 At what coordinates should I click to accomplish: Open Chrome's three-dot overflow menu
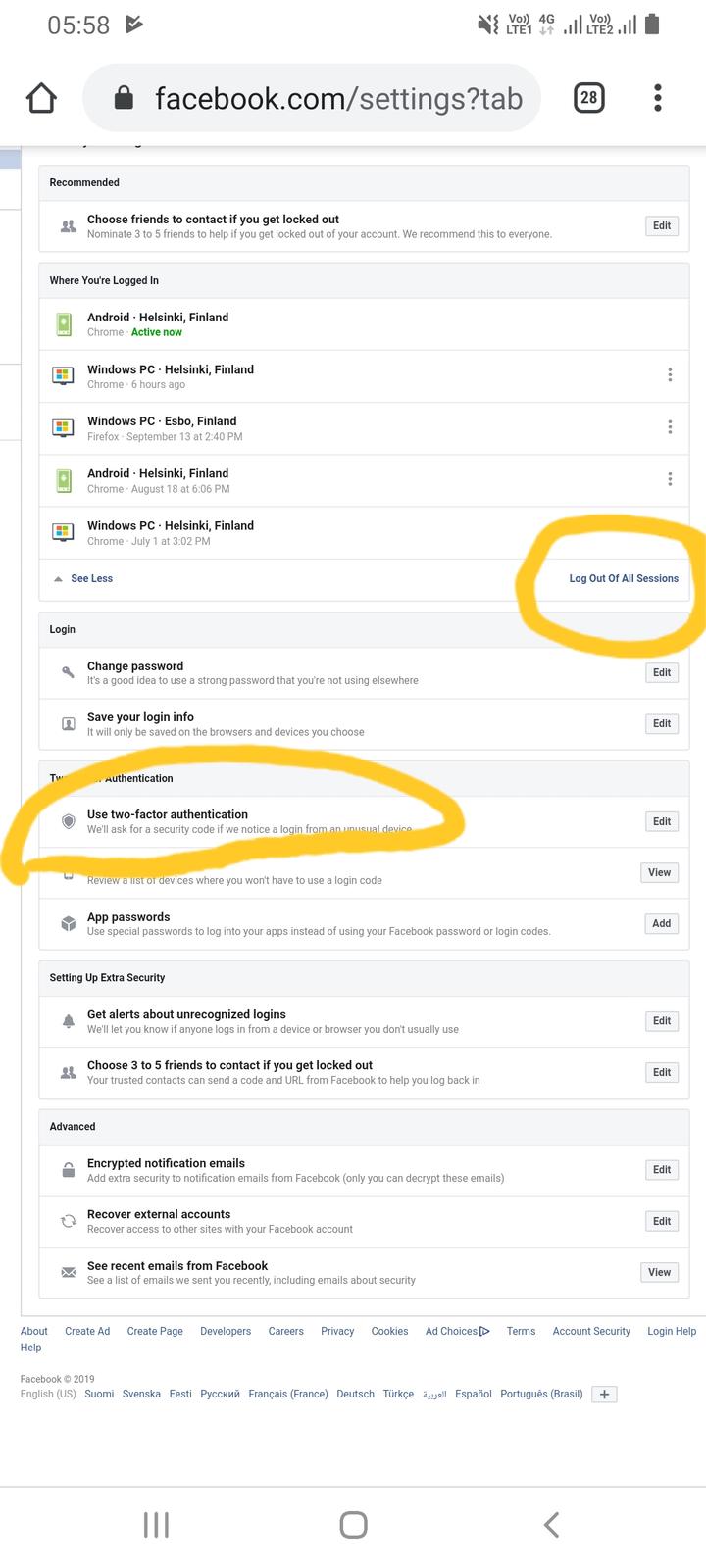click(658, 98)
